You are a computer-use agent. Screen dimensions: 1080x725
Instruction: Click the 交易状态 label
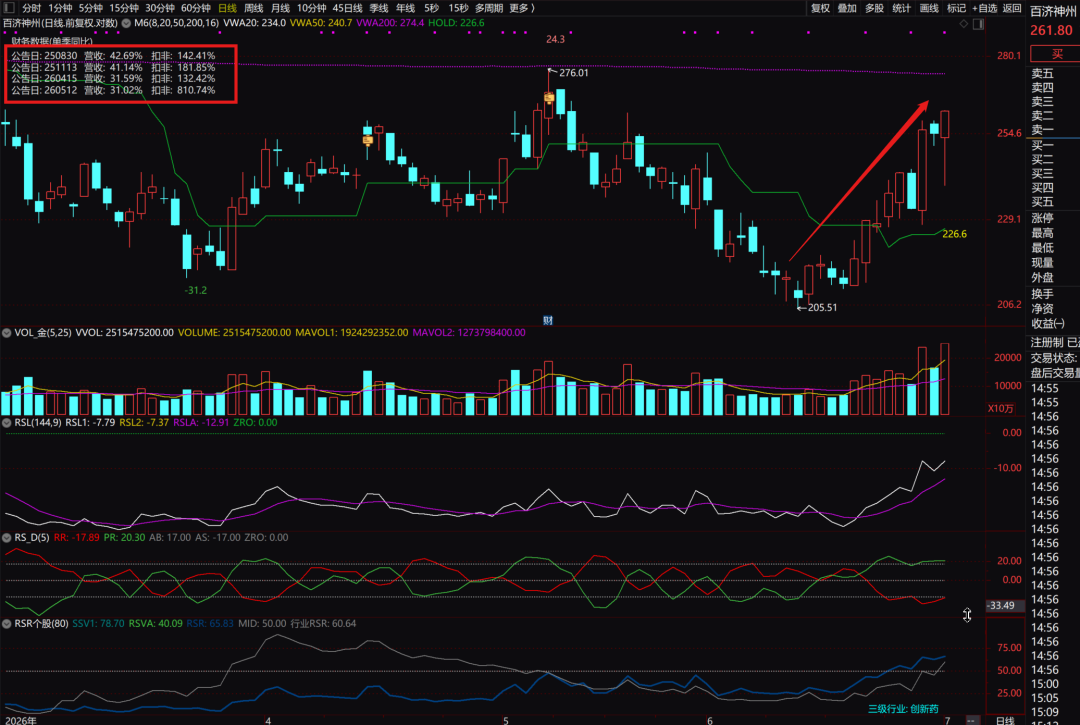click(x=1053, y=358)
